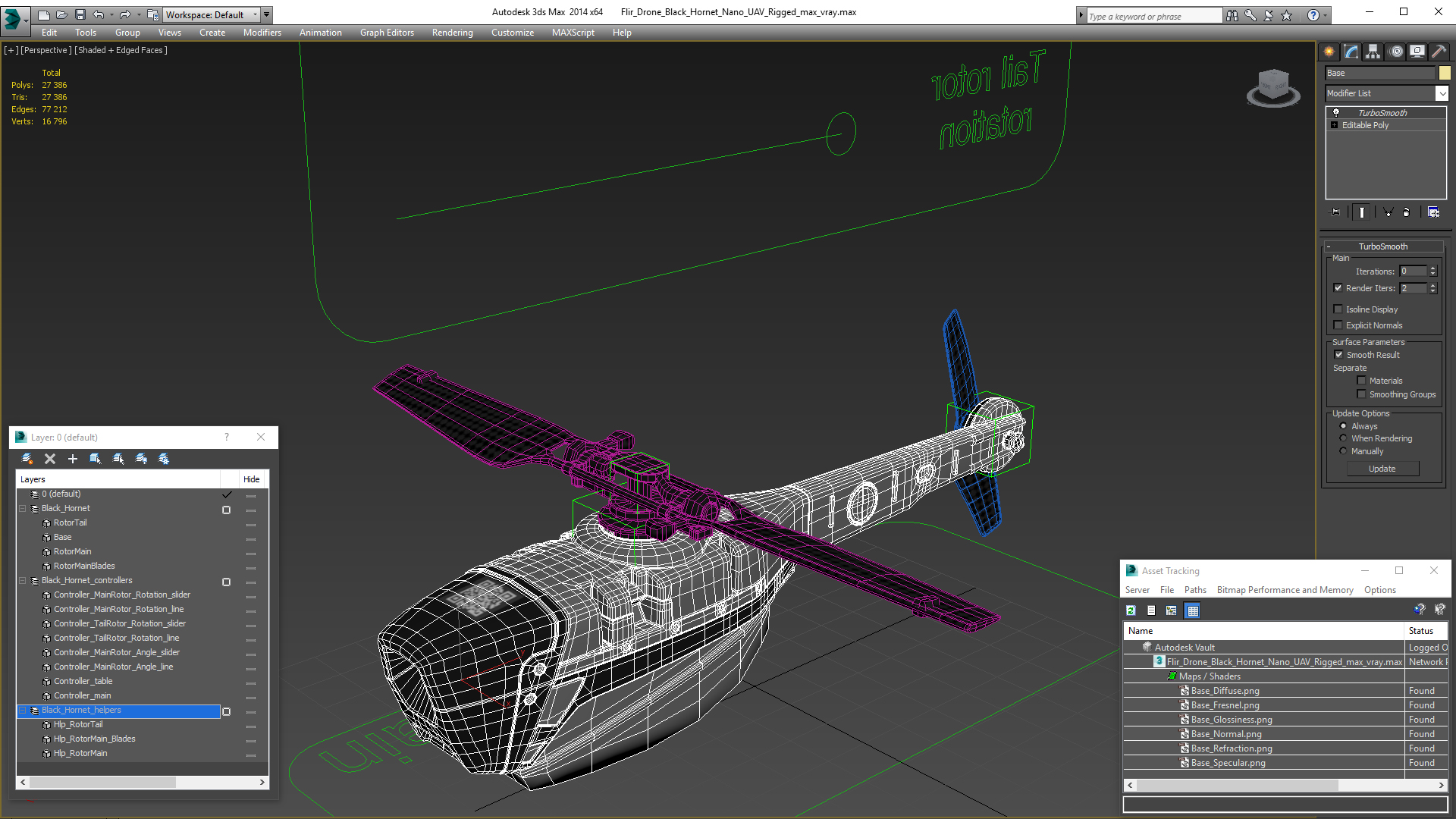Screen dimensions: 1456x819
Task: Open Bitmap Performance and Memory menu
Action: 1285,590
